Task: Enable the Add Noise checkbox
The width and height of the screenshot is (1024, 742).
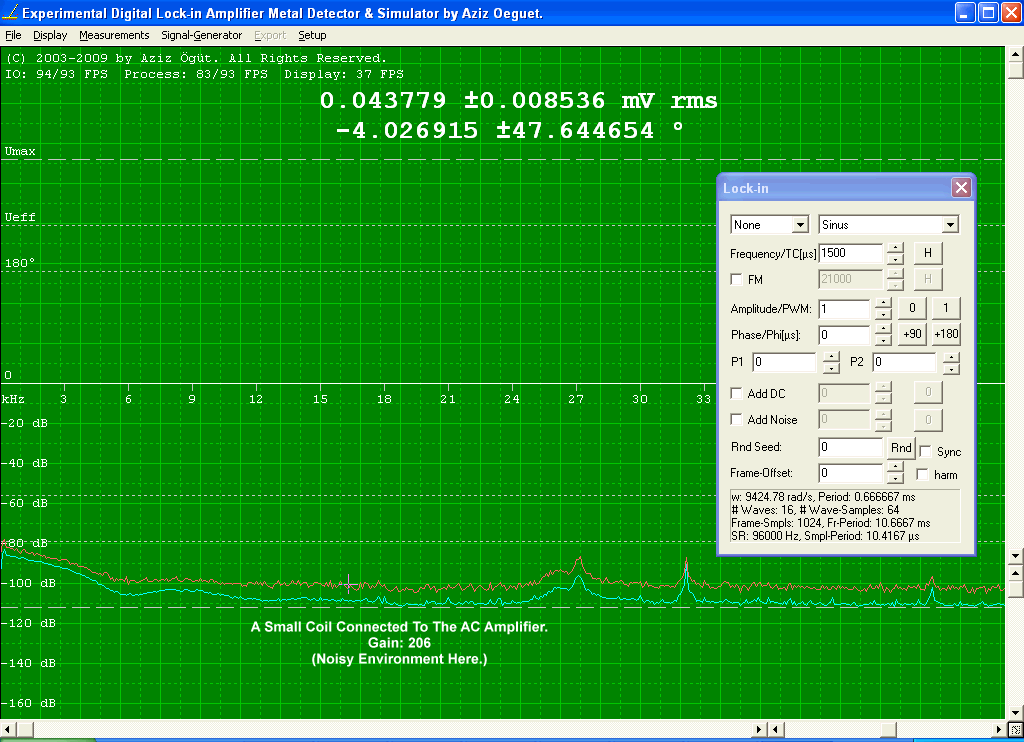Action: [737, 420]
